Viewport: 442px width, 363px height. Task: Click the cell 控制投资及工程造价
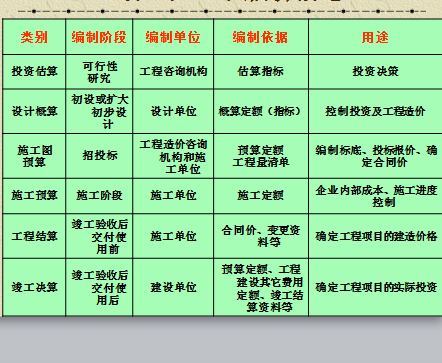coord(375,111)
